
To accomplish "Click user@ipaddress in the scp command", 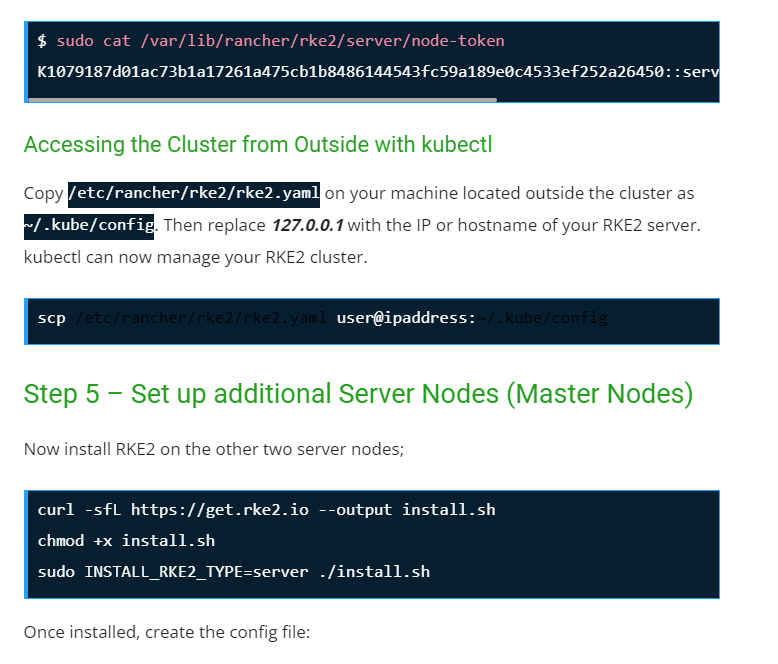I will pos(406,318).
